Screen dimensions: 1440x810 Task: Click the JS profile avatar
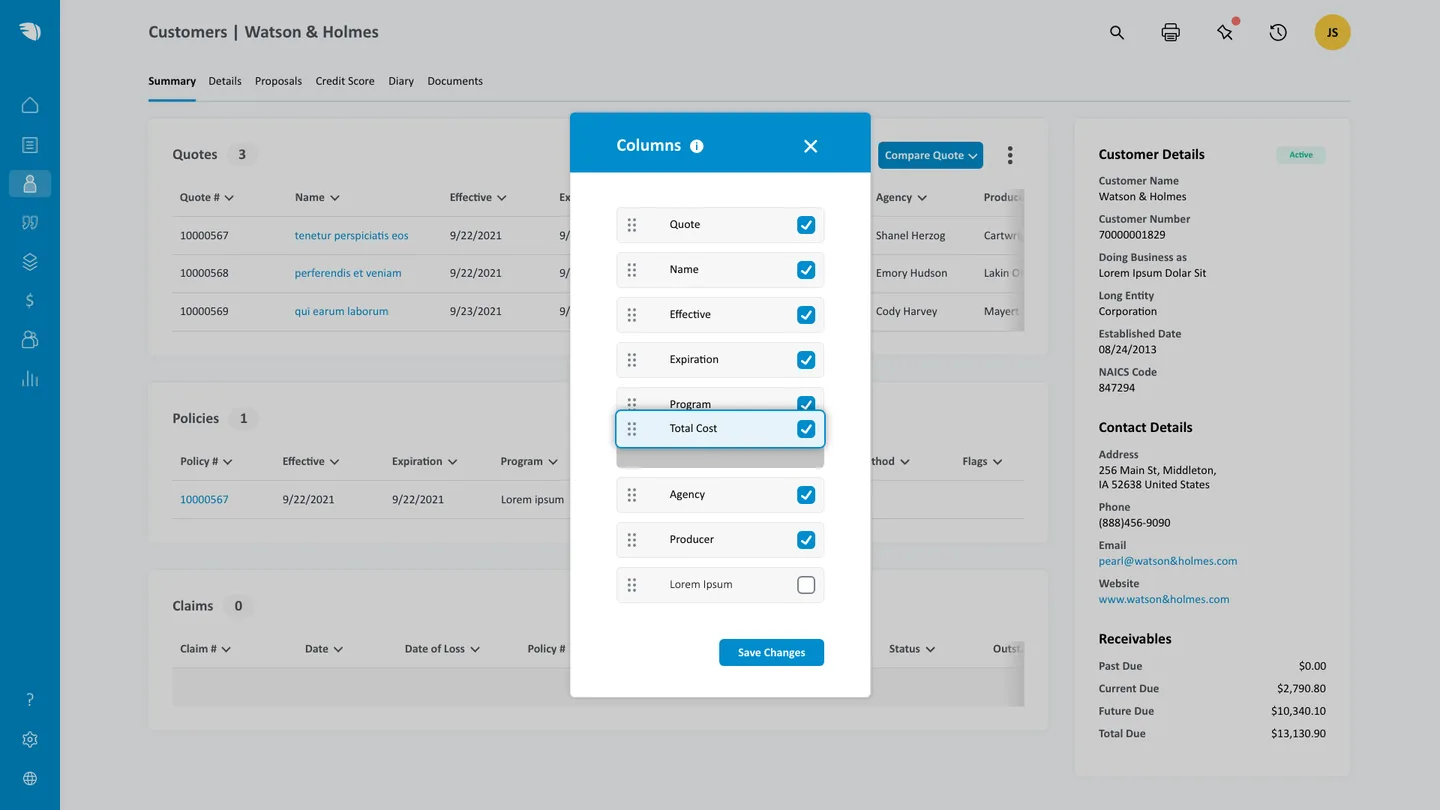(x=1332, y=31)
